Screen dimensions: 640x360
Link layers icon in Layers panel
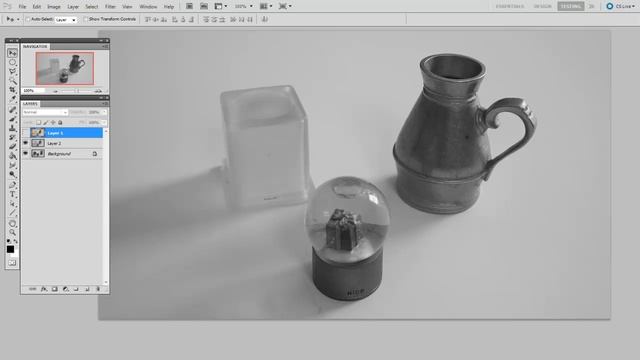pos(33,289)
